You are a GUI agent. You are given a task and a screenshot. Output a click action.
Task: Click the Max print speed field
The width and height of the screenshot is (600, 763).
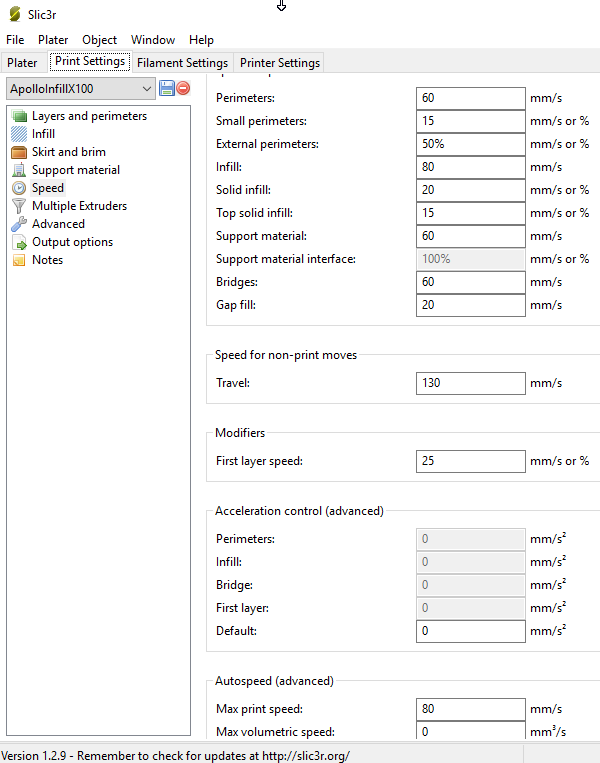(x=470, y=709)
